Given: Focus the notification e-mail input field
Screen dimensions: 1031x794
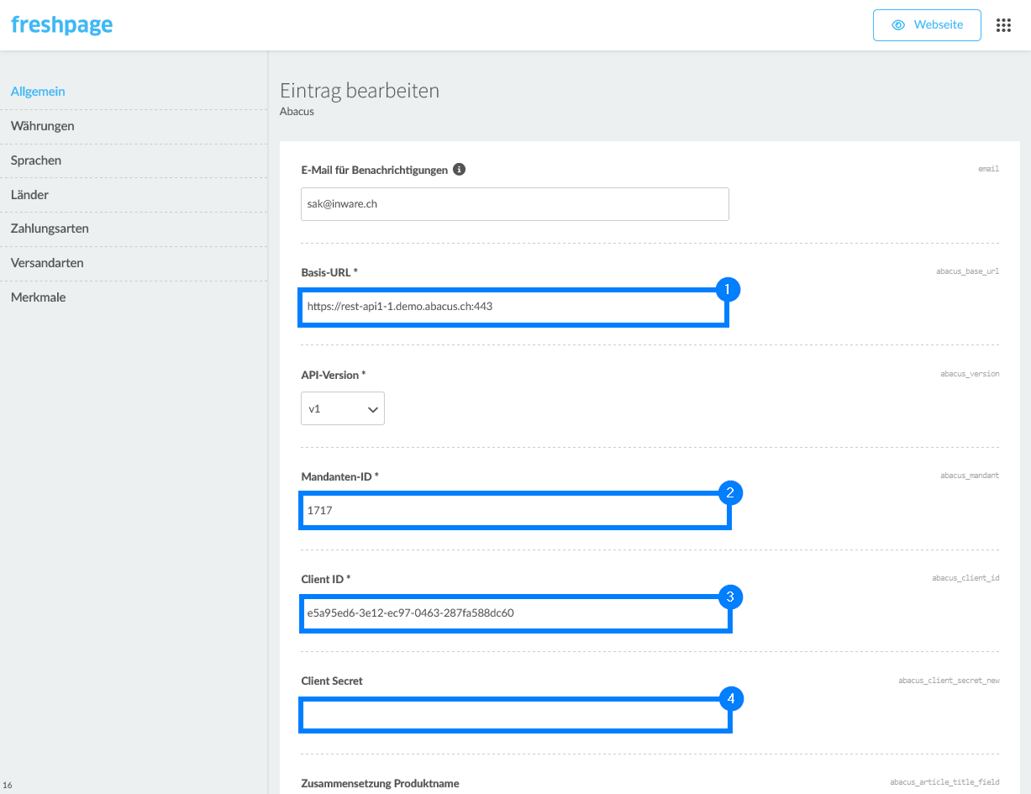Looking at the screenshot, I should [514, 204].
